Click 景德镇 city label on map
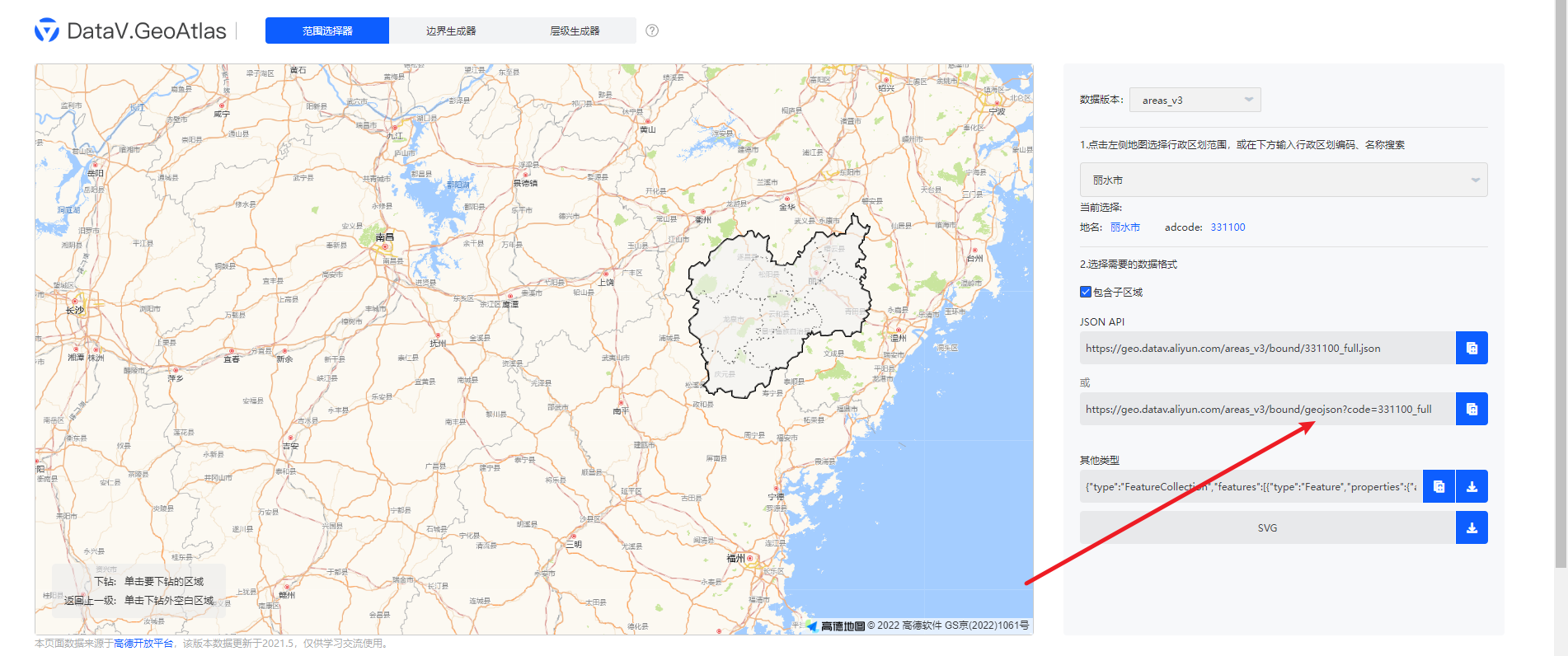This screenshot has width=1568, height=656. tap(525, 183)
